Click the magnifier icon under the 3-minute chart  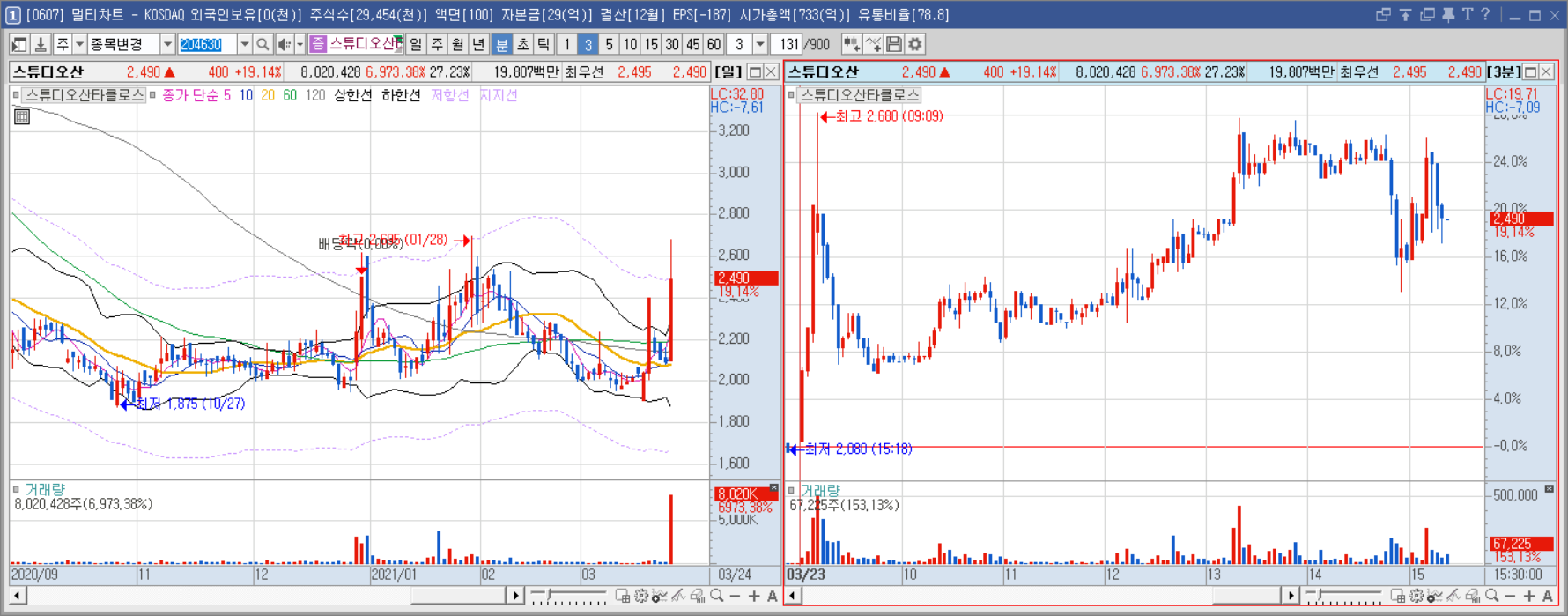(x=1492, y=597)
